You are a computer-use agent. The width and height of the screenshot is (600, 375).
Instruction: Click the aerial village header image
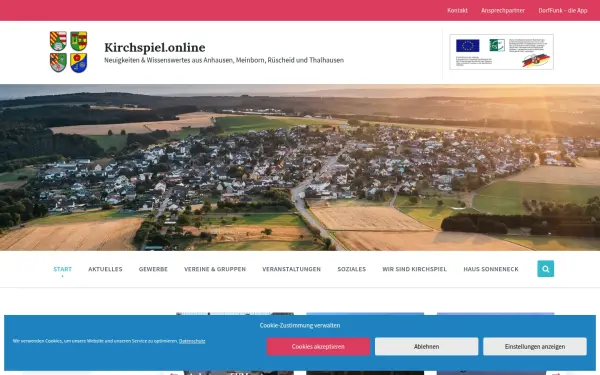pos(300,167)
